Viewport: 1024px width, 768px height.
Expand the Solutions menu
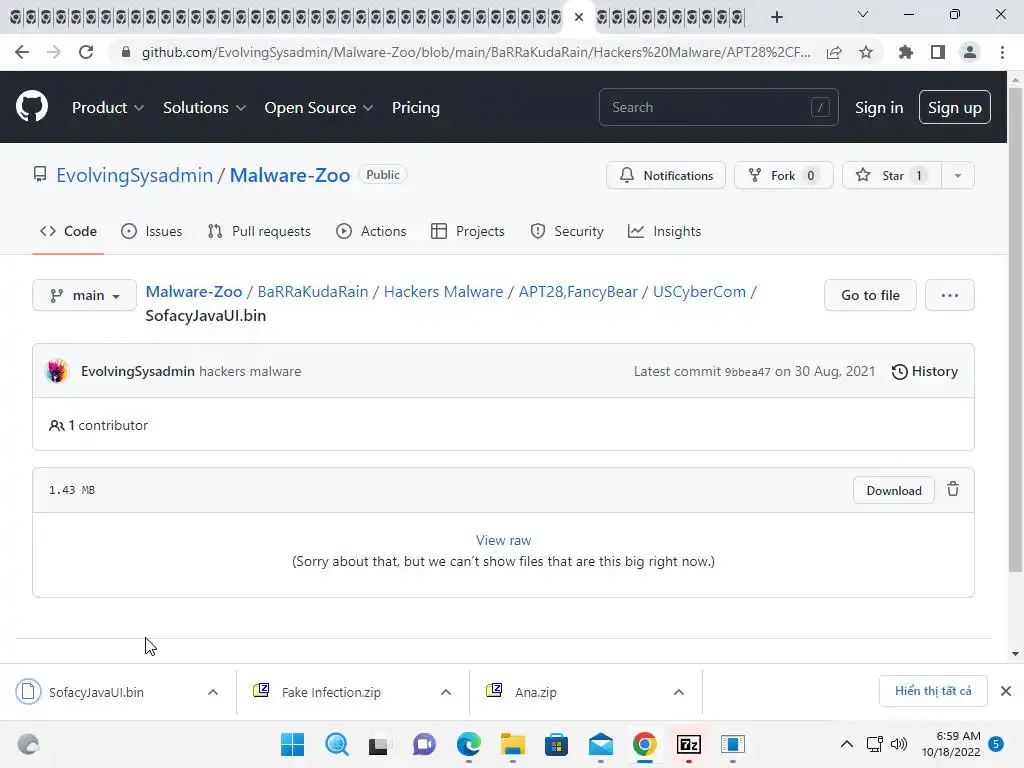coord(204,108)
